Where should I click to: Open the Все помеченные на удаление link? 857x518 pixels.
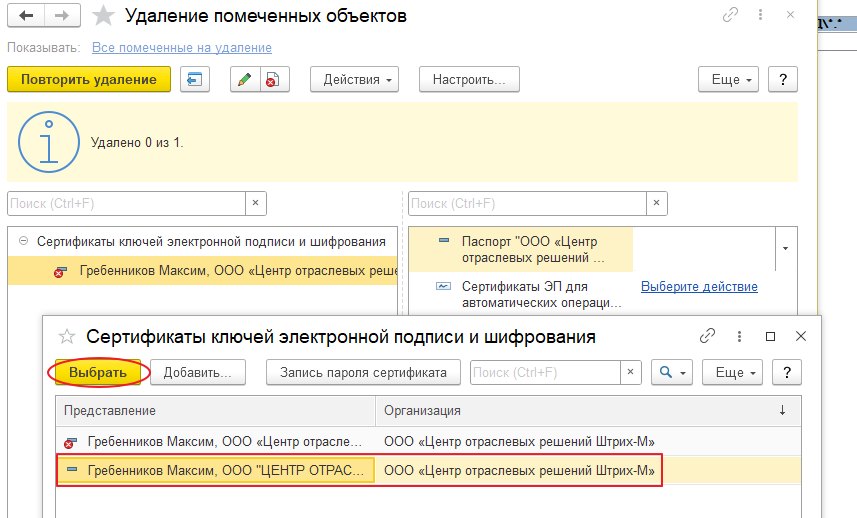pos(181,48)
